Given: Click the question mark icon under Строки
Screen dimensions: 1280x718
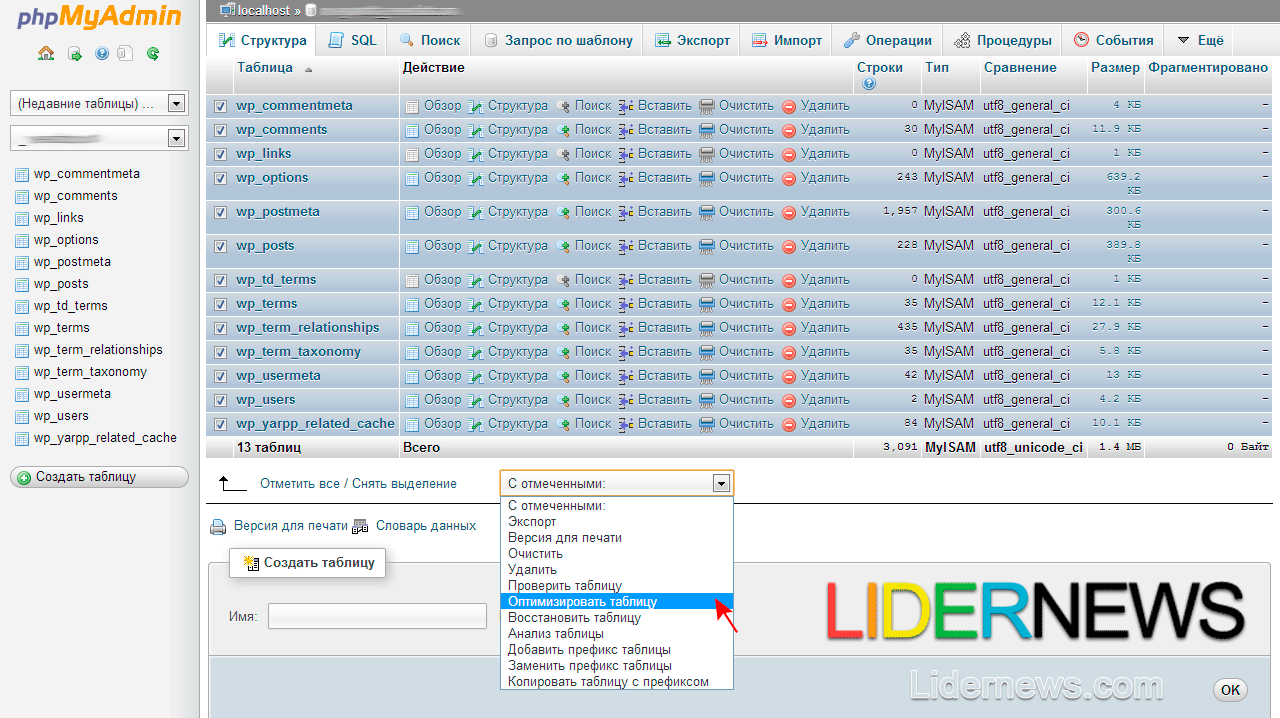Looking at the screenshot, I should pos(868,84).
